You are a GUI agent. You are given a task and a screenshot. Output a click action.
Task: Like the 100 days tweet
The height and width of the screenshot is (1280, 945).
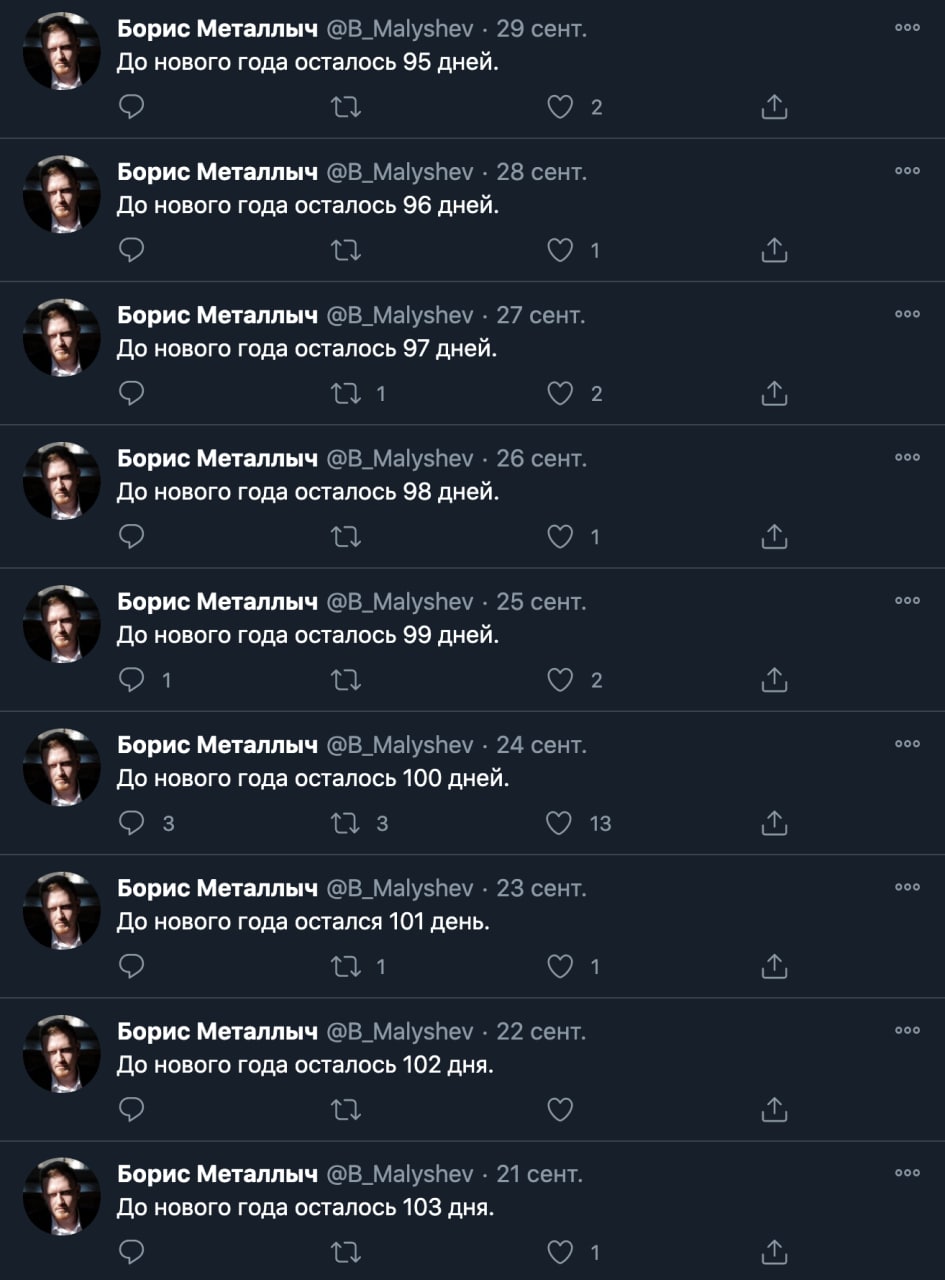tap(560, 823)
